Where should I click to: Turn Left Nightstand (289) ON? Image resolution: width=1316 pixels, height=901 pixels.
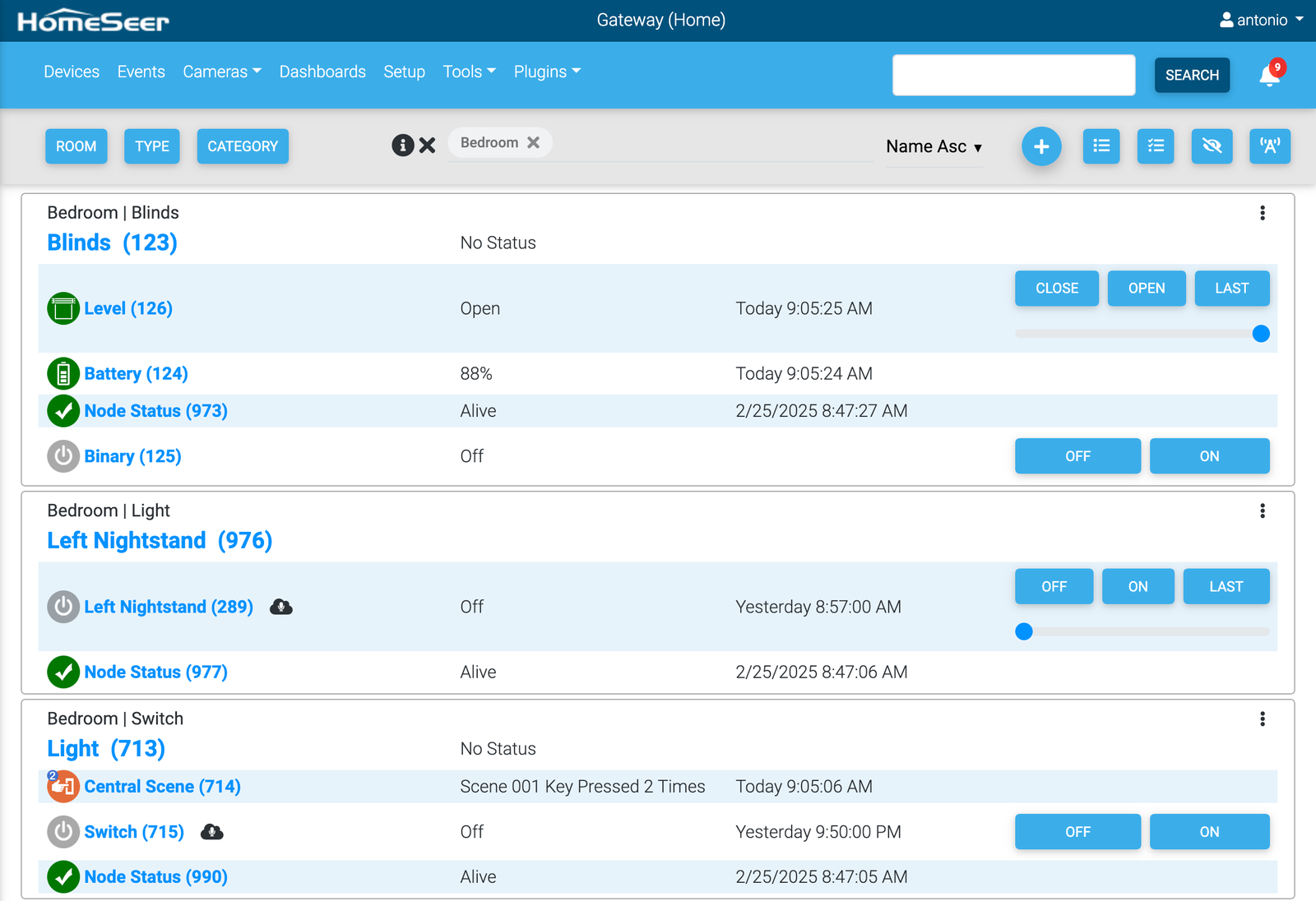(x=1138, y=586)
